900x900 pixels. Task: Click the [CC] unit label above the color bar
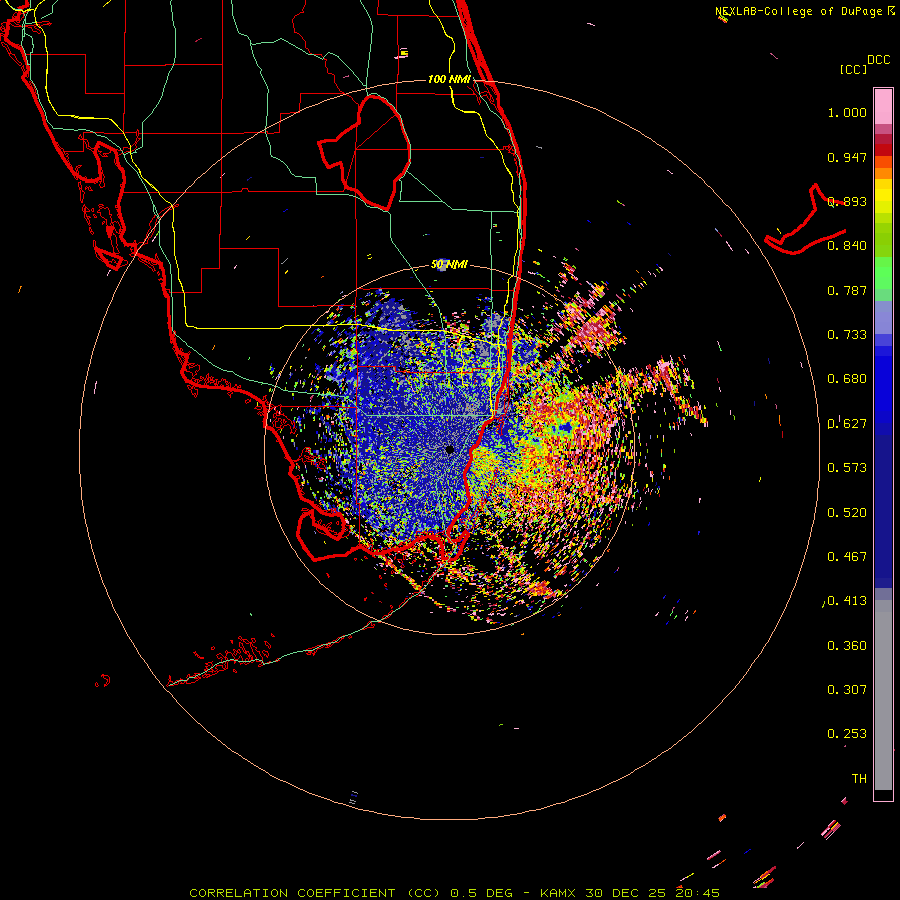[x=853, y=69]
